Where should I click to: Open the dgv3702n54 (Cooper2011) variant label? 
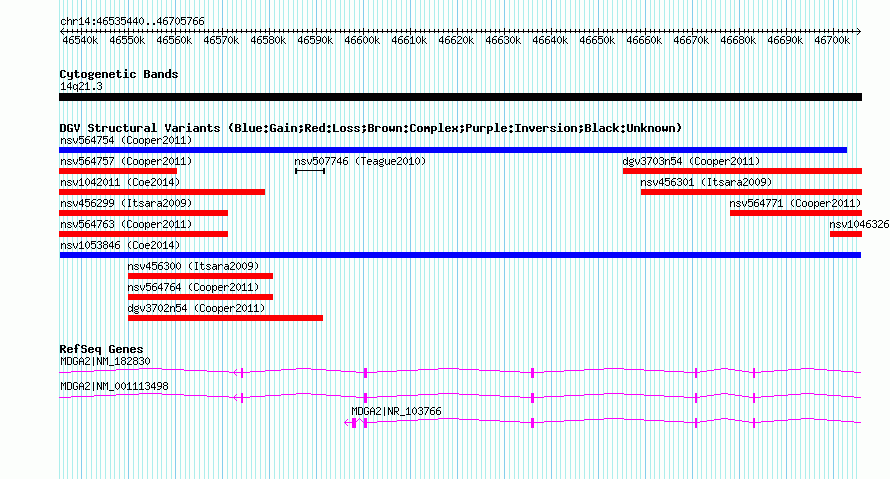196,308
